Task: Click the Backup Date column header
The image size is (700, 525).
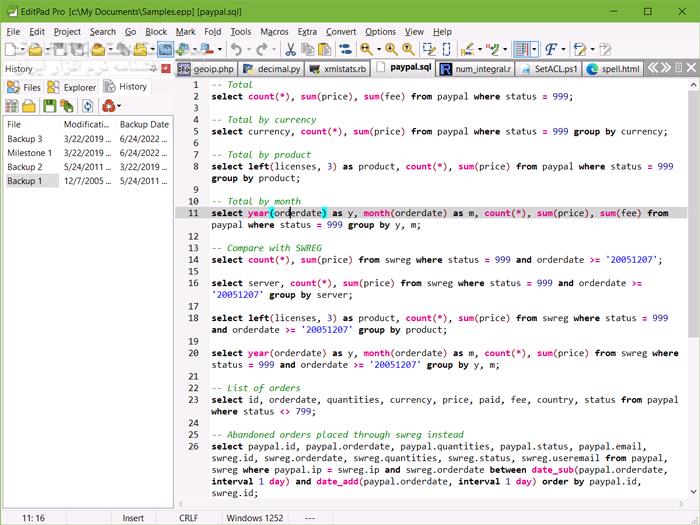Action: [x=144, y=124]
